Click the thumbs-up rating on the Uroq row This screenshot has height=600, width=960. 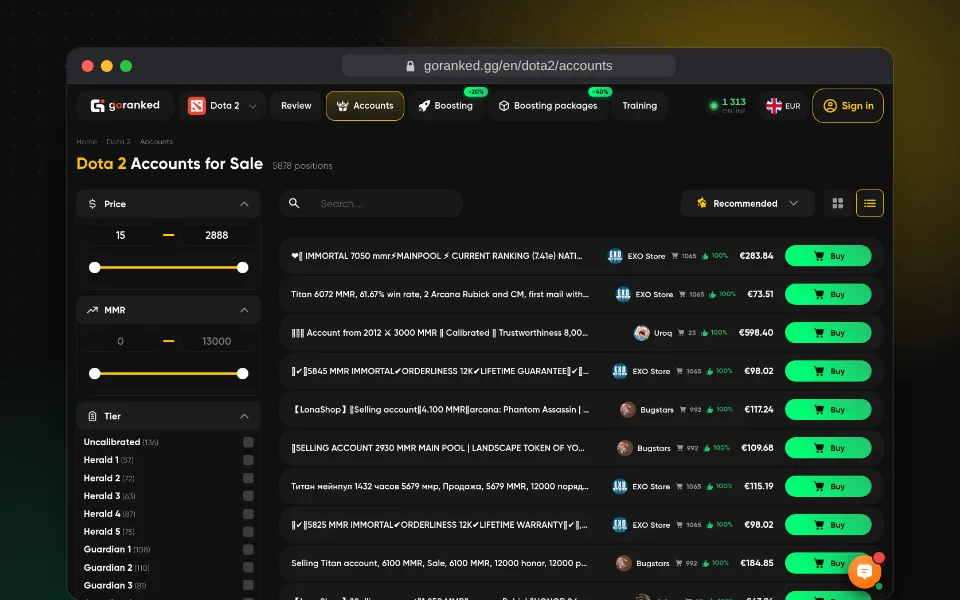click(714, 333)
